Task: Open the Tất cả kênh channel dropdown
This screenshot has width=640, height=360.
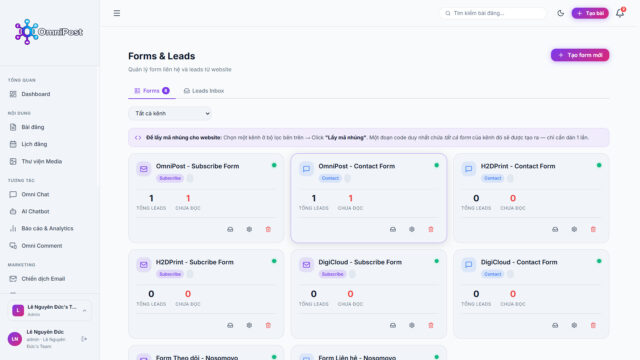Action: tap(170, 113)
